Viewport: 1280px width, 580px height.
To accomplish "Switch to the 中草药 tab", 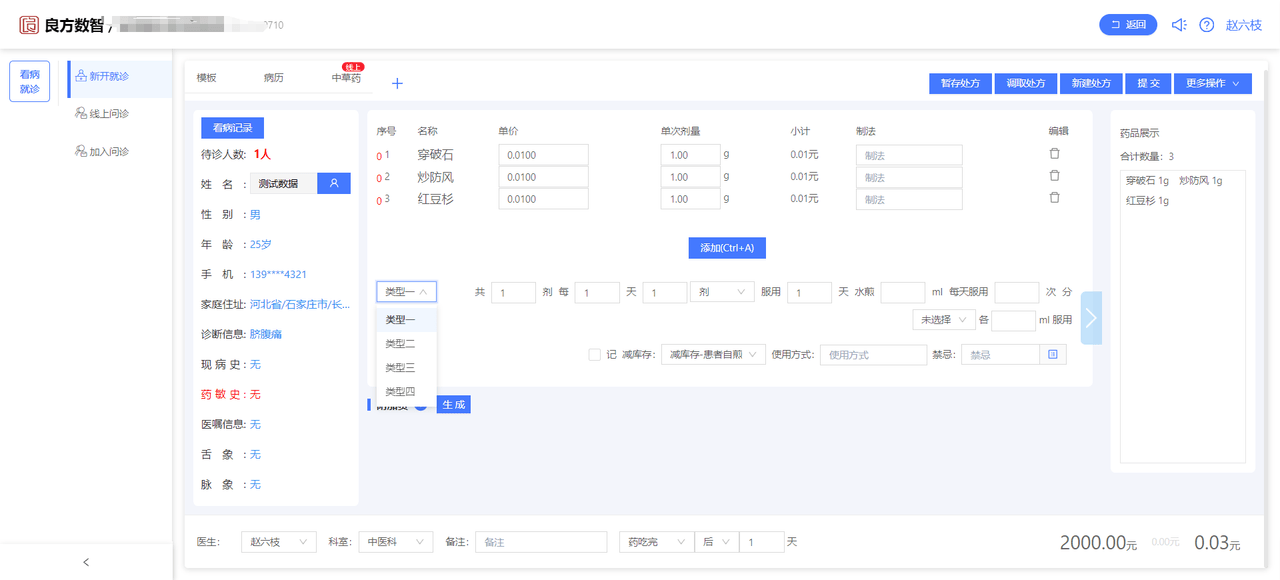I will click(346, 77).
